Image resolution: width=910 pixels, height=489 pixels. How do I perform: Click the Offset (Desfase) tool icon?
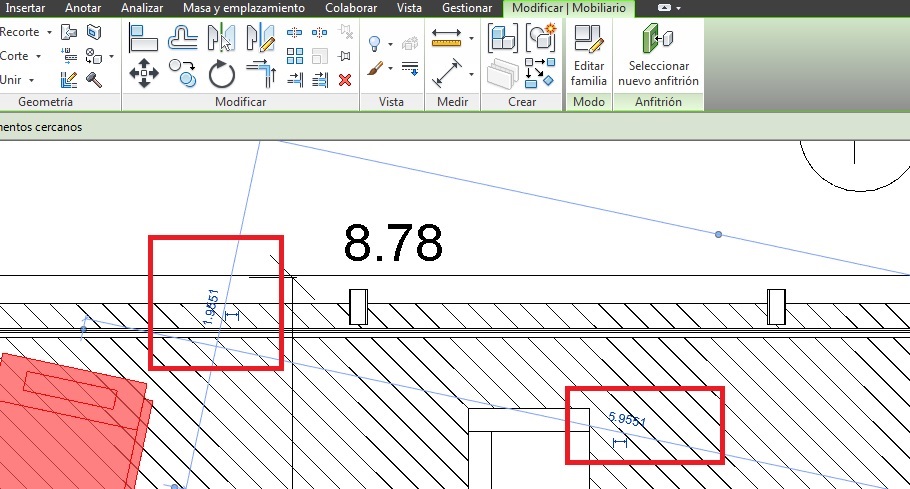pyautogui.click(x=182, y=39)
